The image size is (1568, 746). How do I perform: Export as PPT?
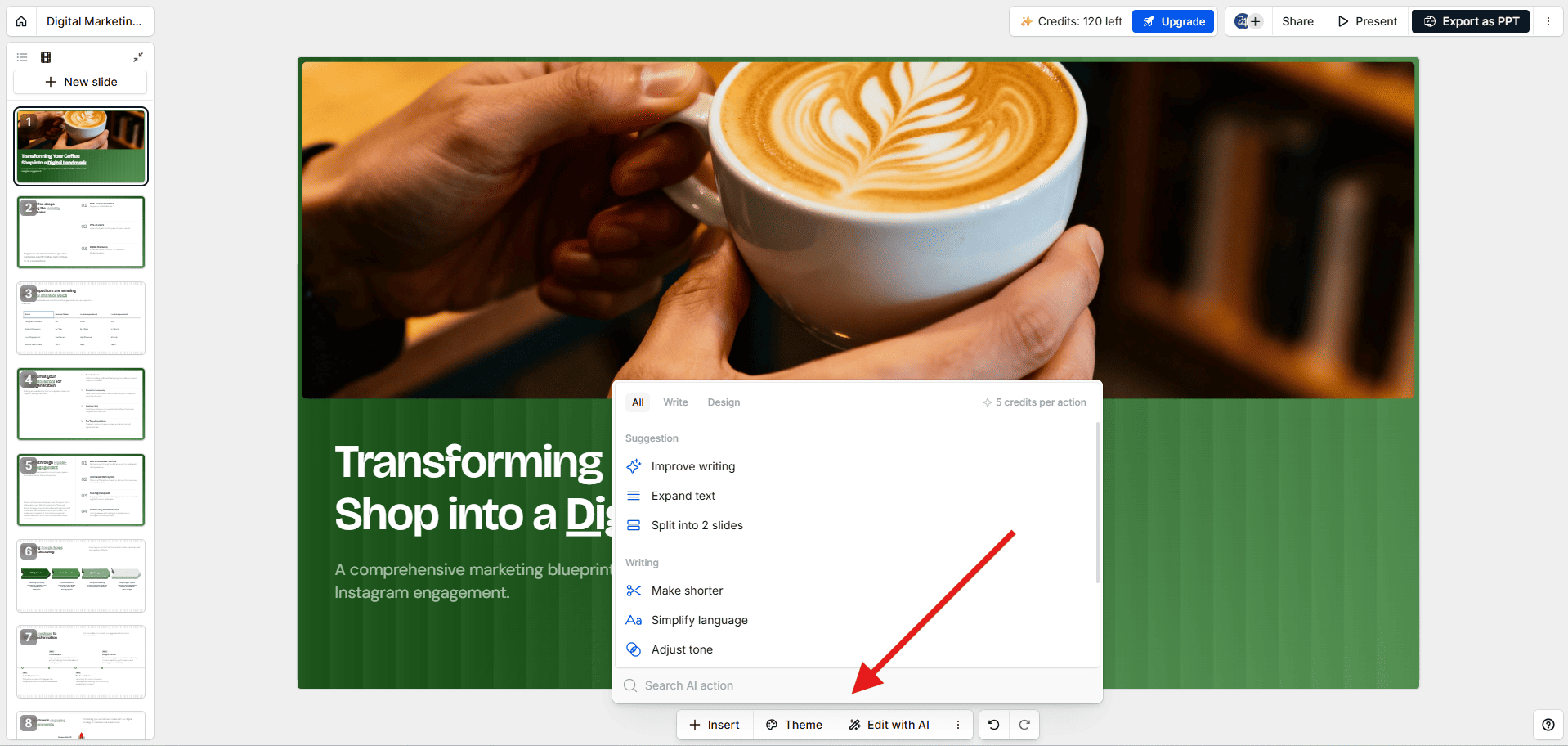[x=1471, y=21]
